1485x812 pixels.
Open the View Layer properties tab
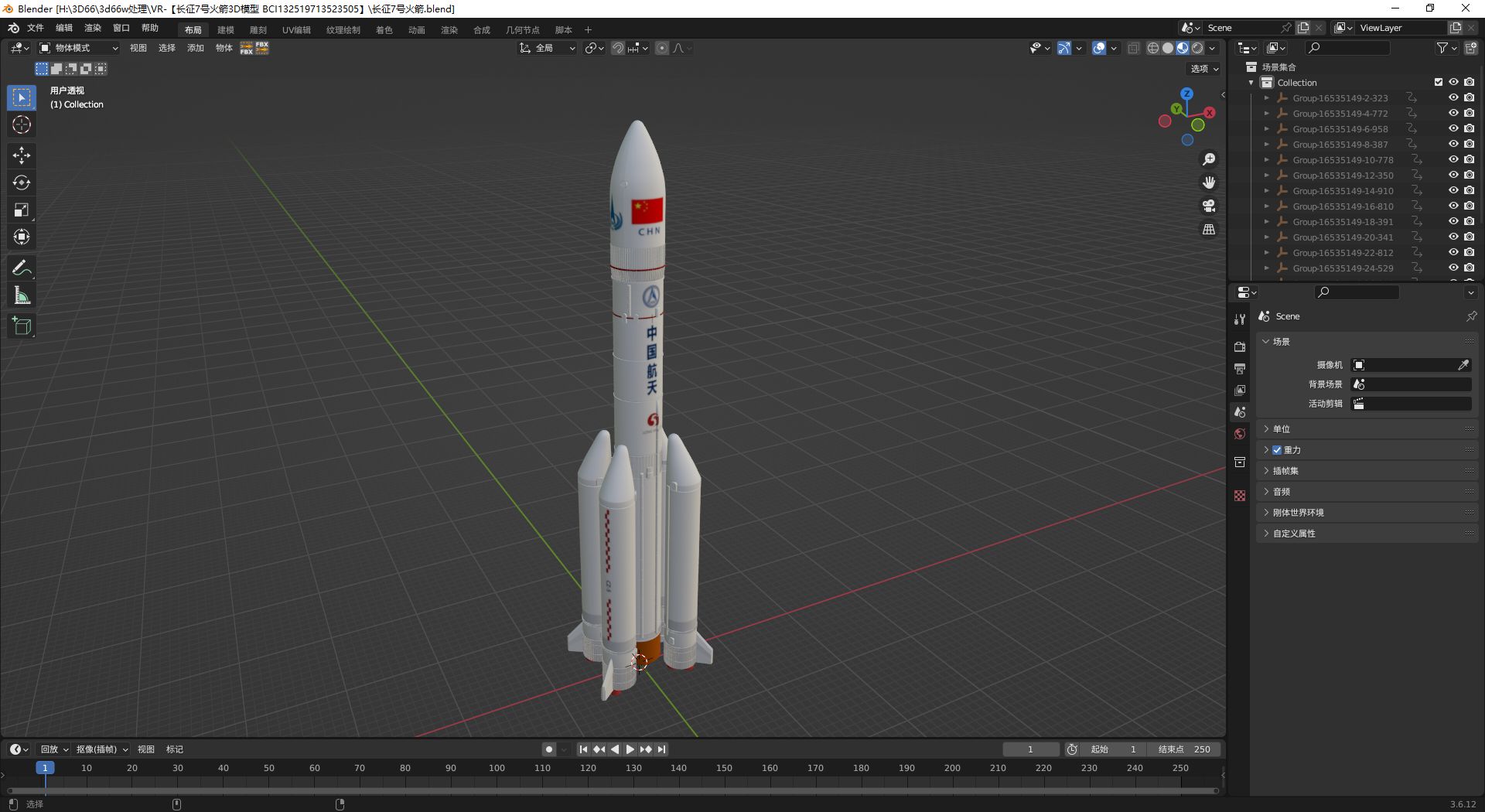1240,391
